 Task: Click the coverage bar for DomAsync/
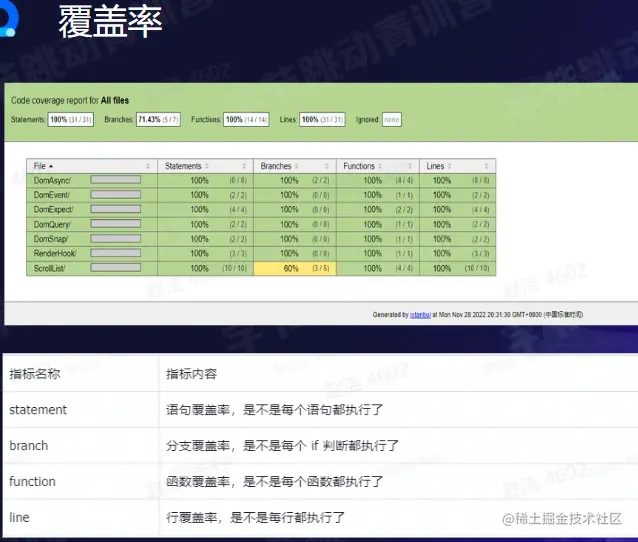116,180
